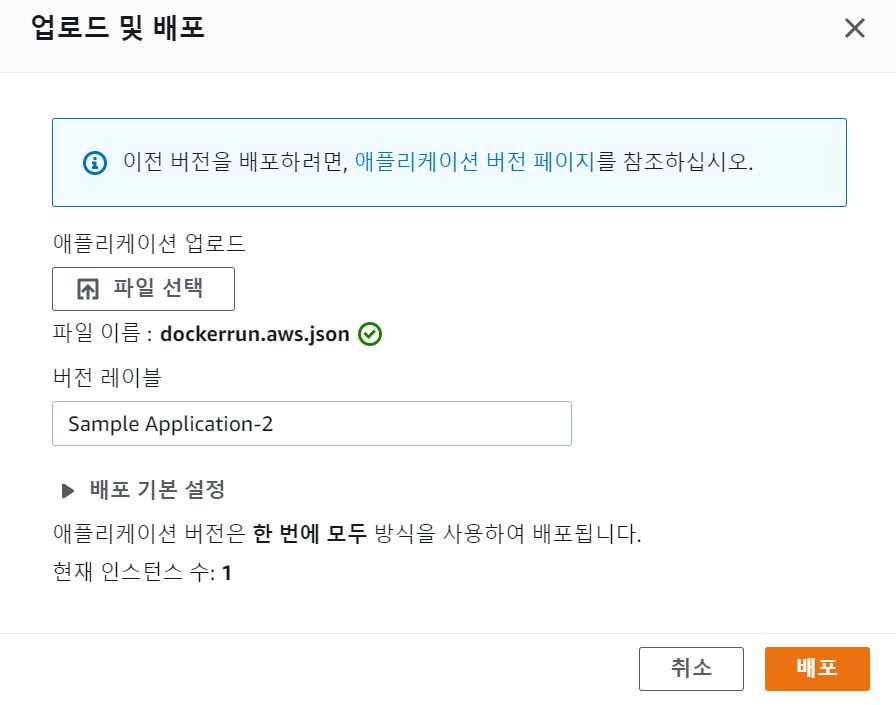The image size is (896, 705).
Task: Click the info icon in the blue notice
Action: (95, 163)
